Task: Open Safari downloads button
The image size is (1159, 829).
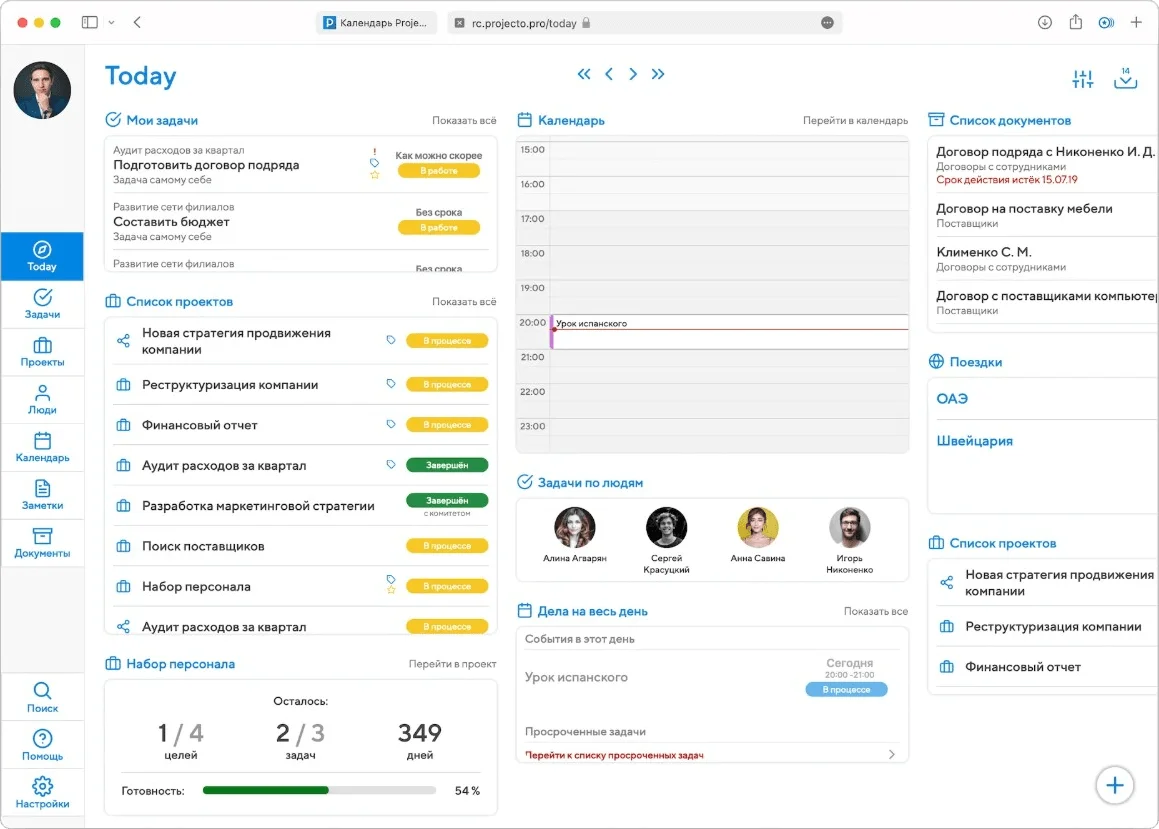Action: [x=1044, y=23]
